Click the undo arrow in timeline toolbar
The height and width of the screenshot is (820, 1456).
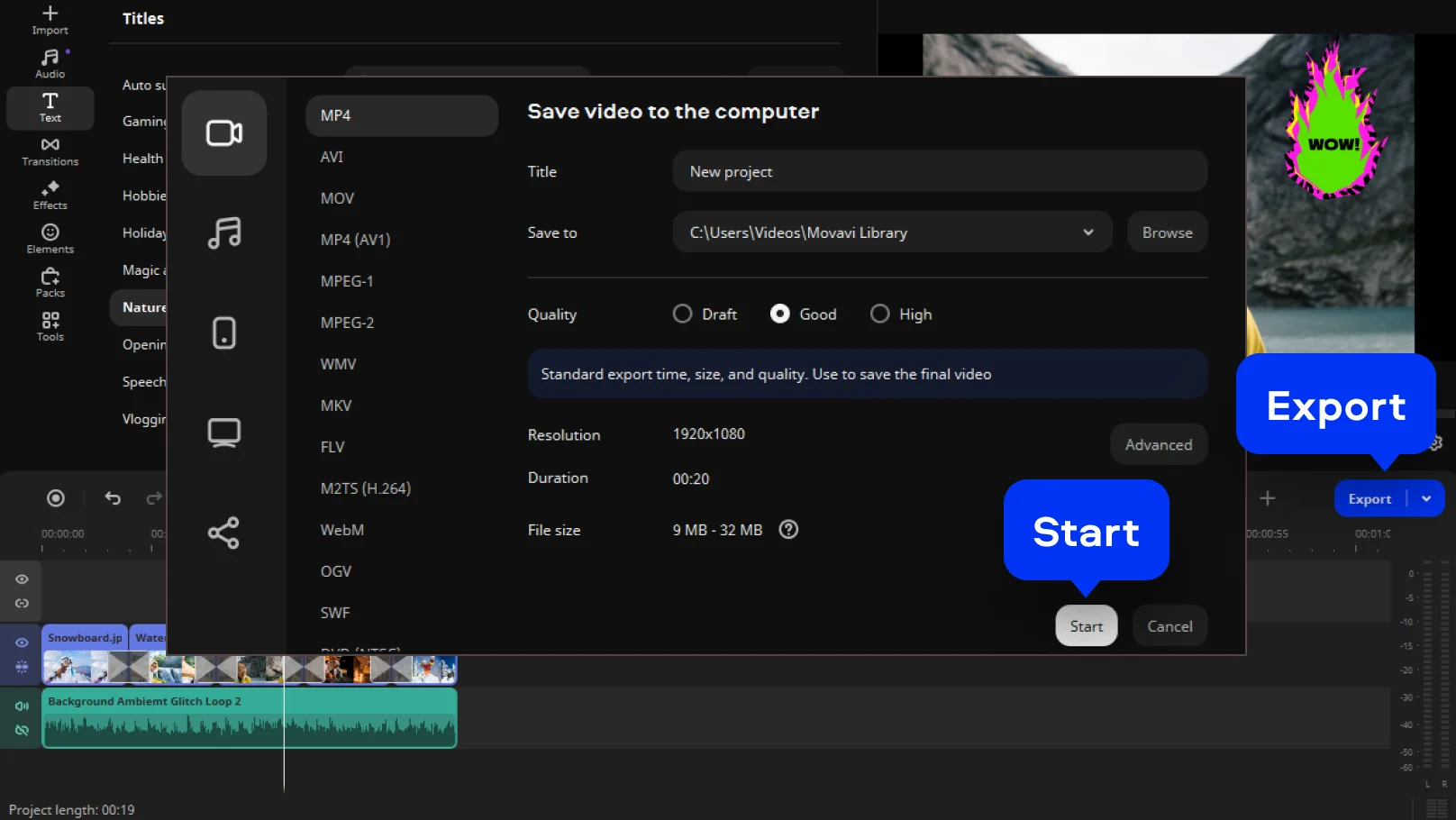point(113,498)
